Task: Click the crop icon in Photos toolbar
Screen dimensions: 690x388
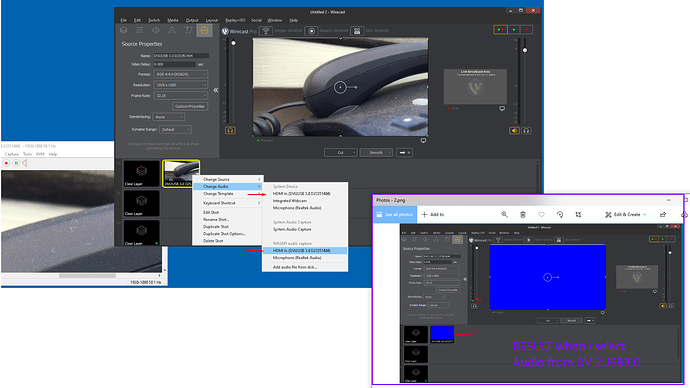Action: (578, 214)
